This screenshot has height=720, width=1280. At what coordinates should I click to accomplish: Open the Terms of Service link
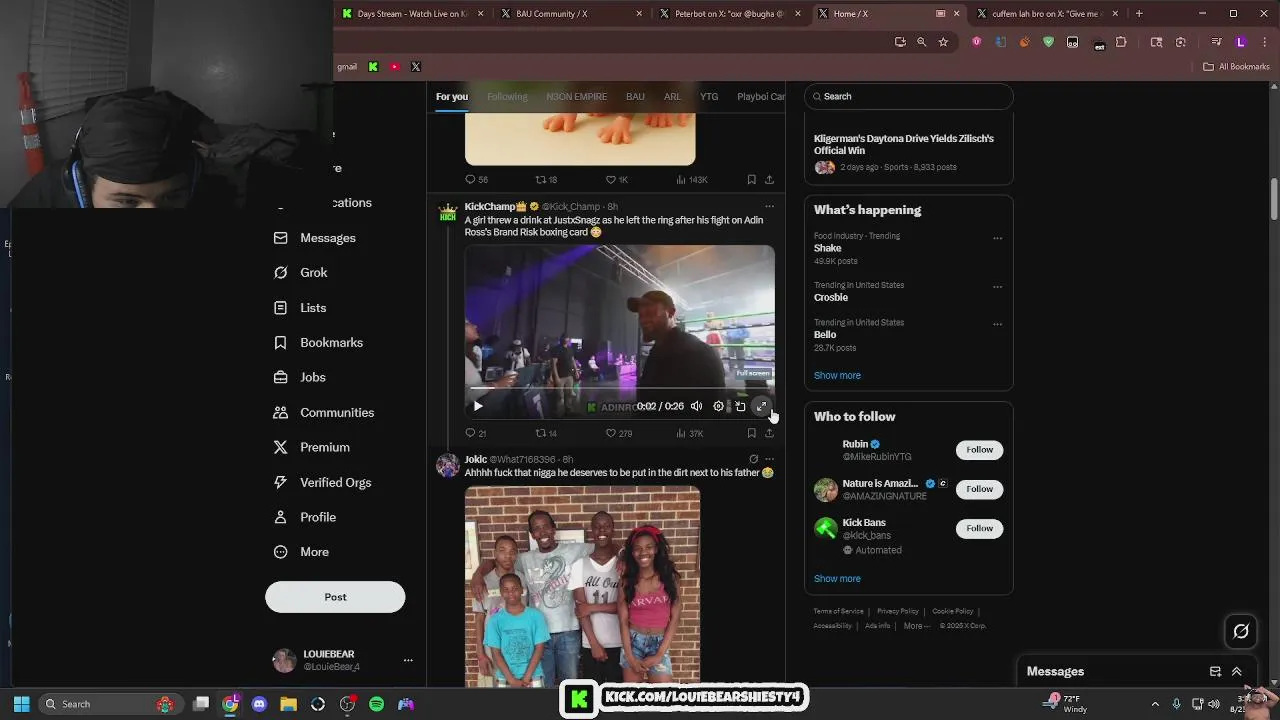tap(838, 611)
